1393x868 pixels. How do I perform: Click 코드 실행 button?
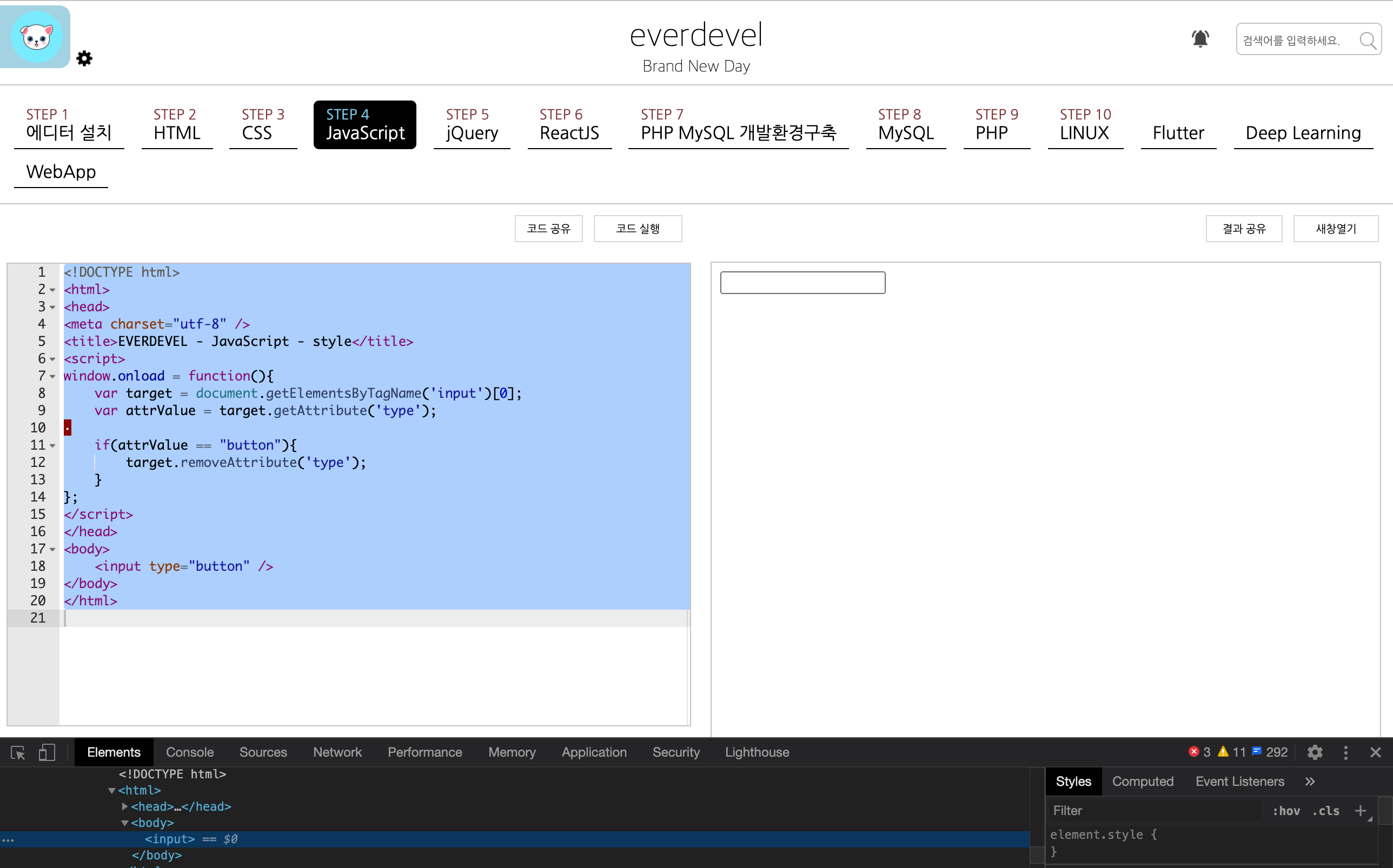click(x=638, y=229)
